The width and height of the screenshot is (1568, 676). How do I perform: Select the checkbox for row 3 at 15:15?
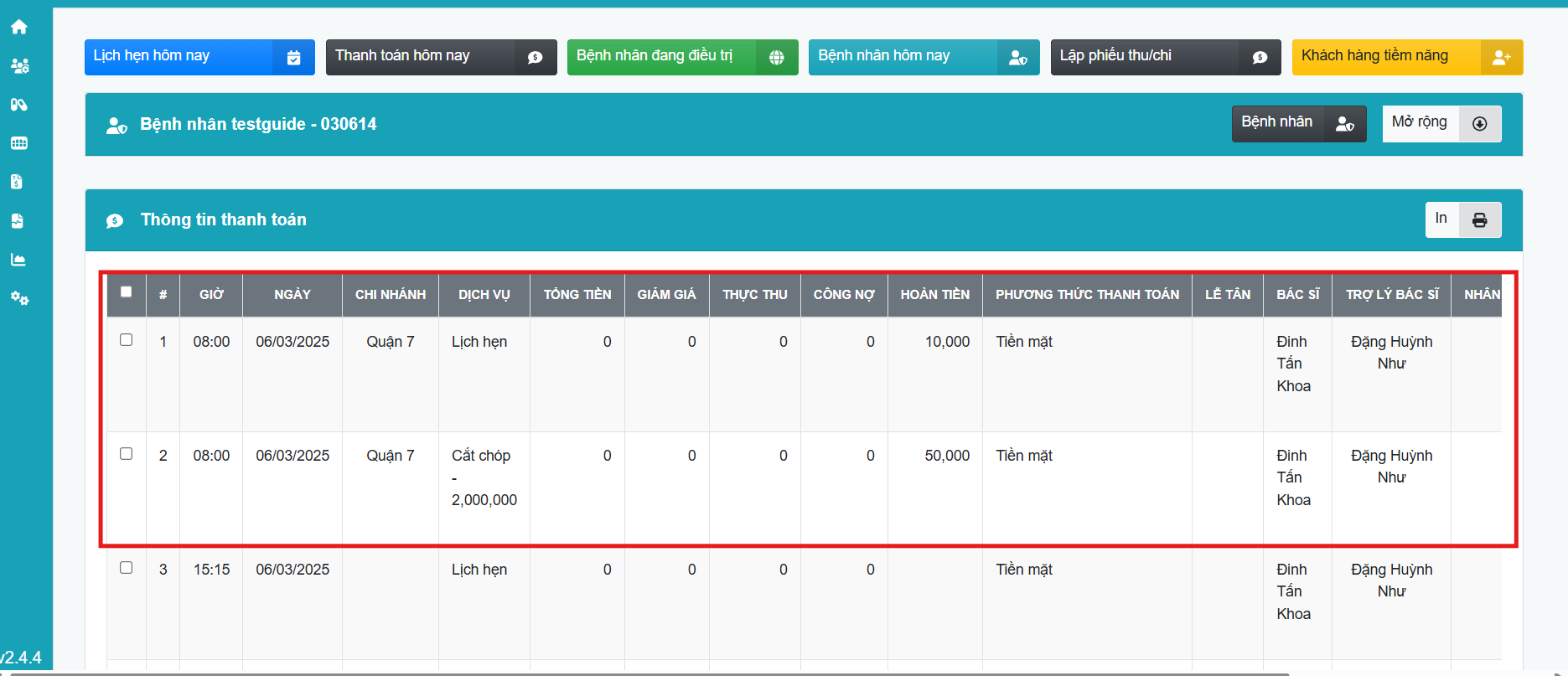(x=127, y=568)
